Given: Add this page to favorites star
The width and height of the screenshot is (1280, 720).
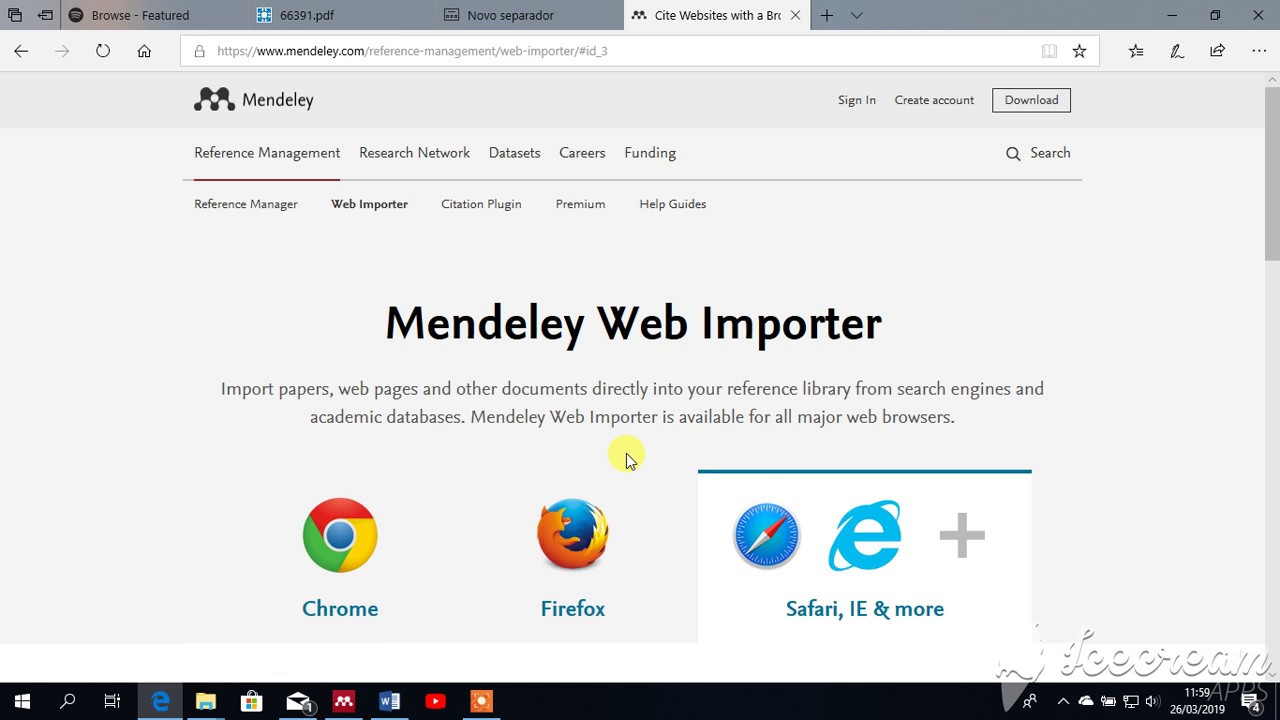Looking at the screenshot, I should point(1079,51).
